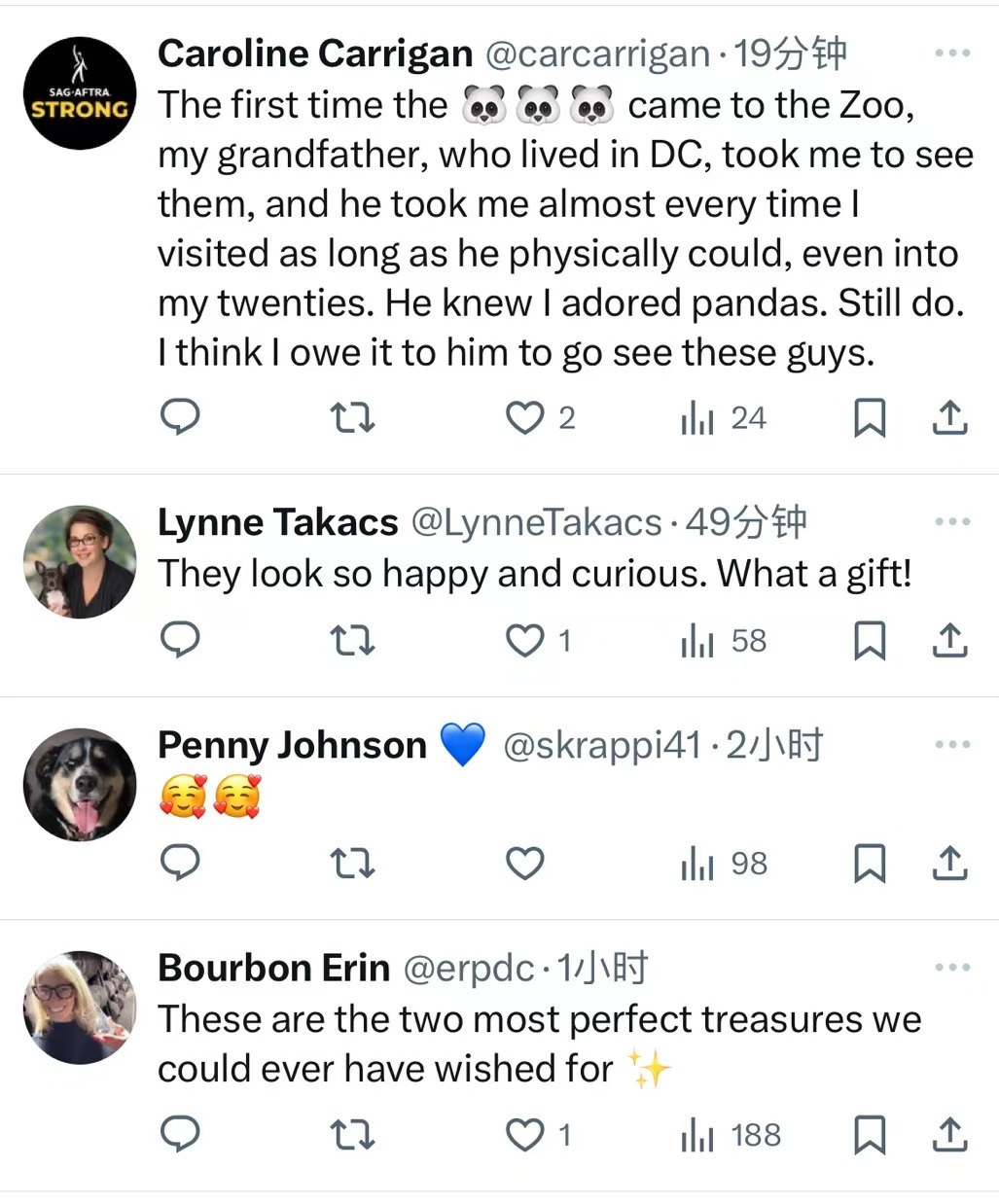Screen dimensions: 999x1204
Task: Share Caroline Carrigan's tweet
Action: point(949,418)
